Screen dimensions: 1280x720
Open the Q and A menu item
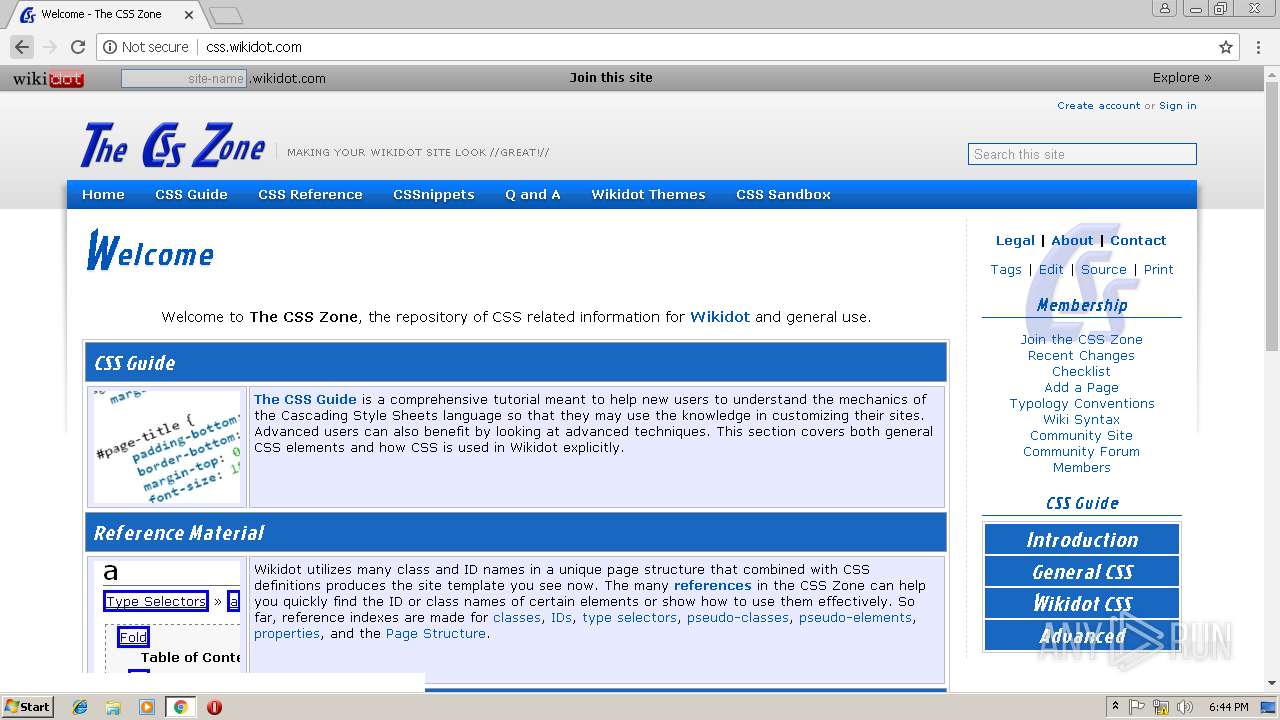(x=533, y=194)
